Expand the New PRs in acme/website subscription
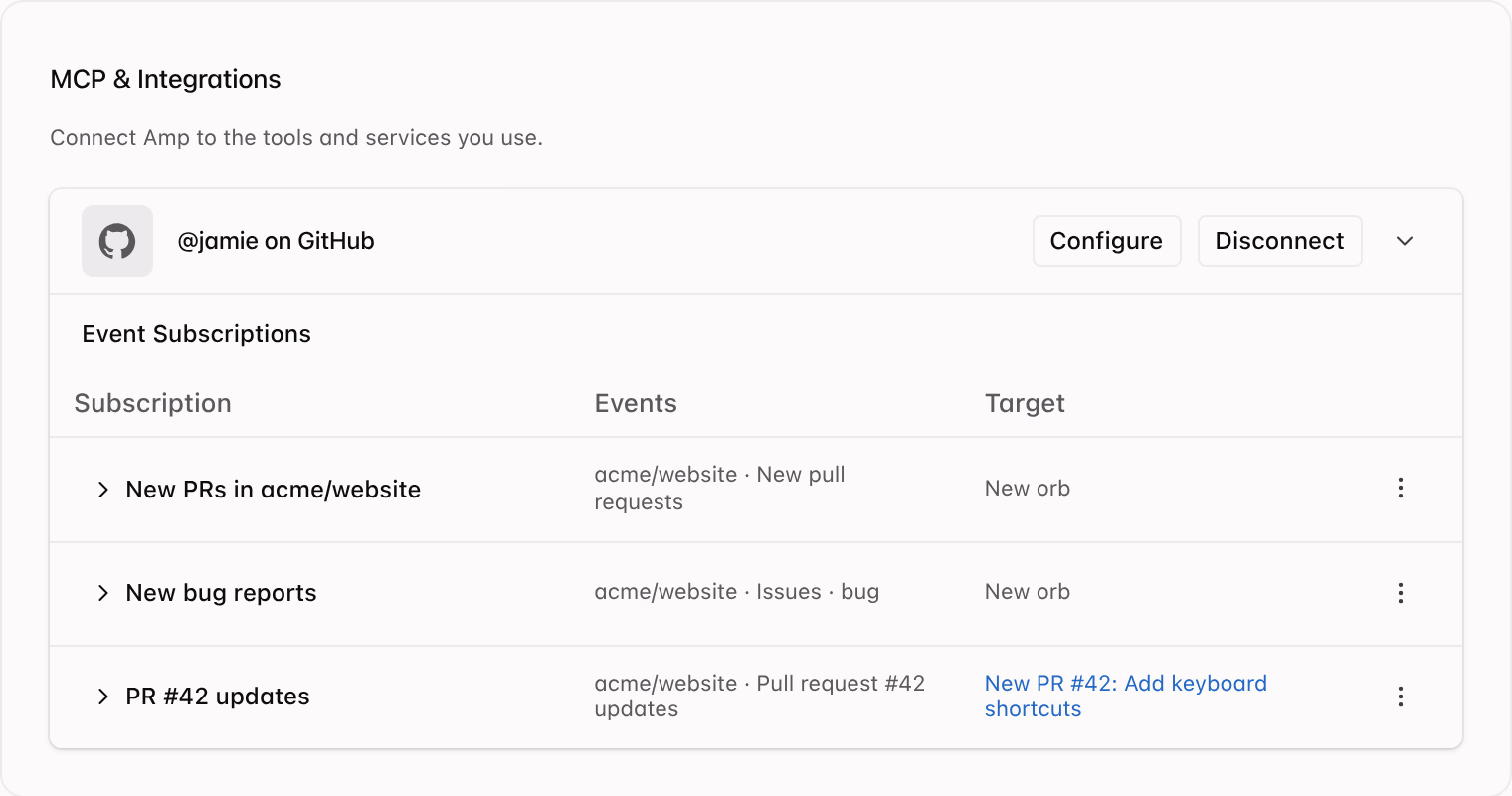 click(x=102, y=489)
